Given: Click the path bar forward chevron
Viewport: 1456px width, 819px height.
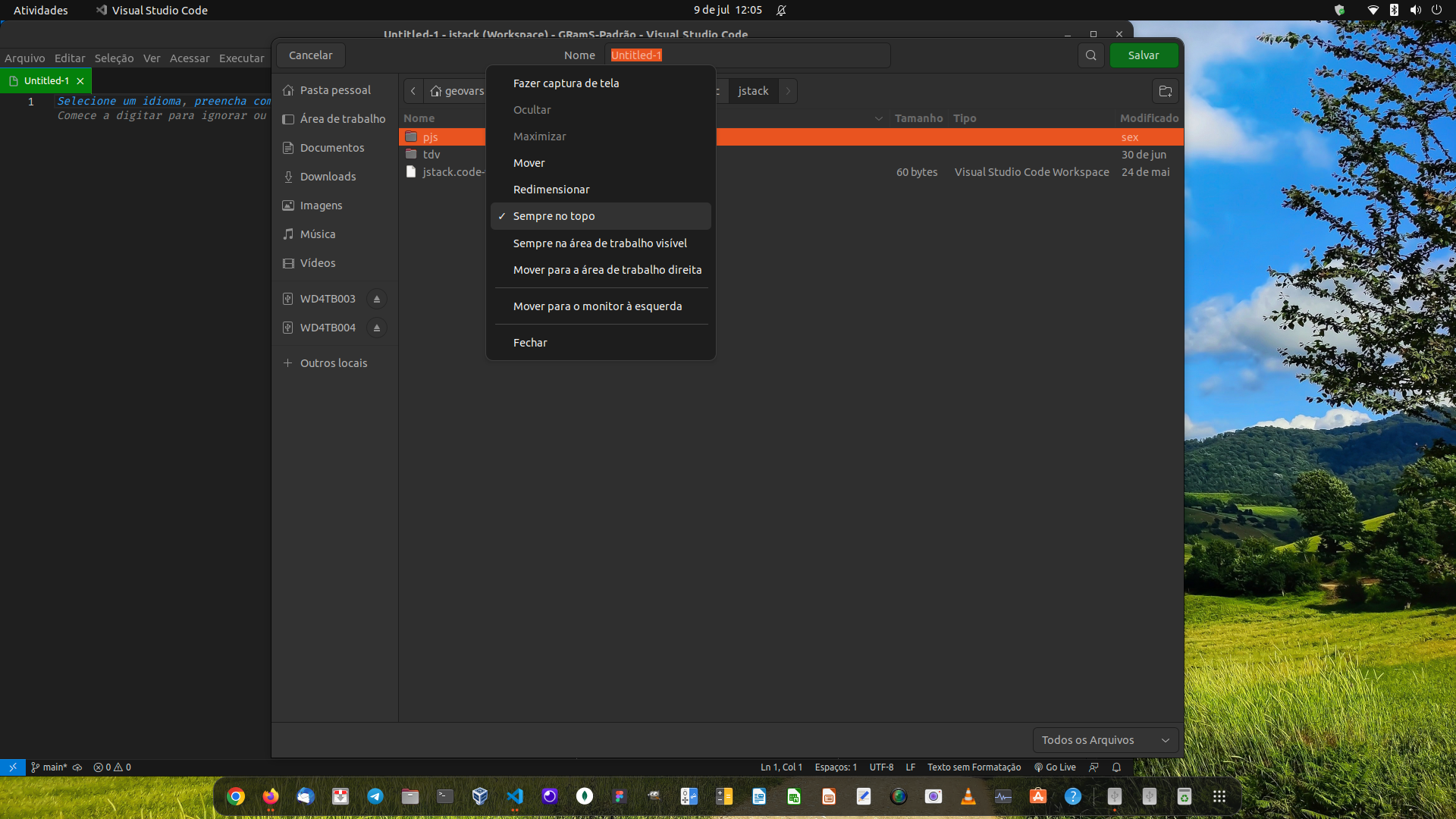Looking at the screenshot, I should [x=788, y=91].
